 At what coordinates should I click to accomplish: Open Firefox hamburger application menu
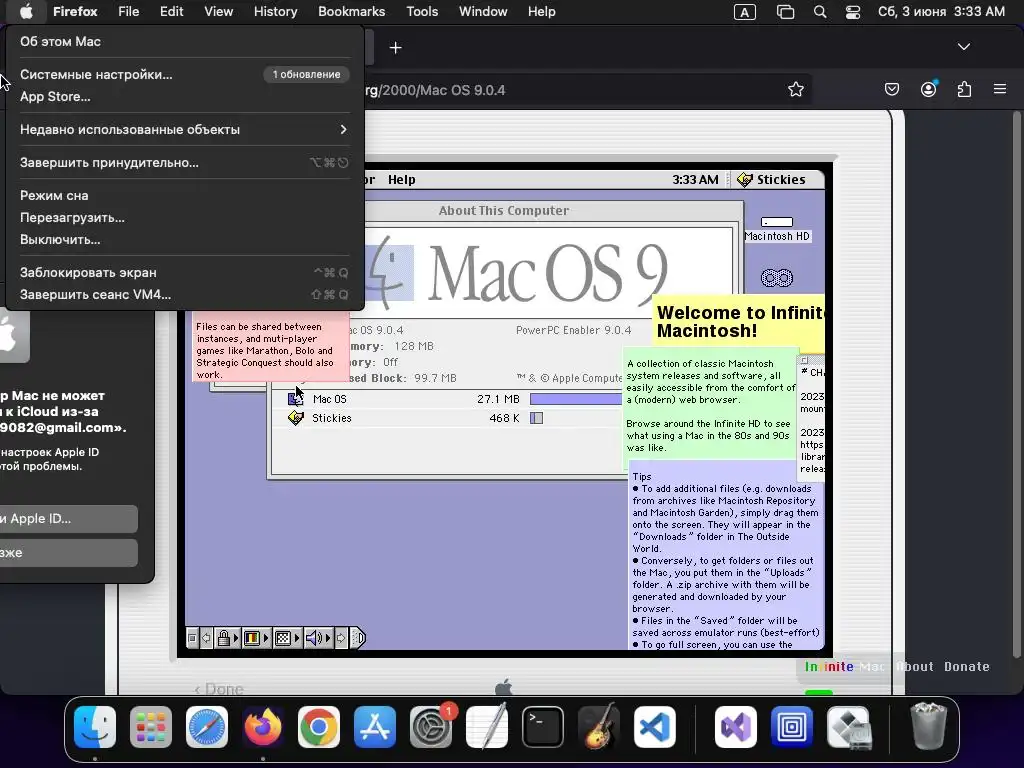click(1000, 89)
